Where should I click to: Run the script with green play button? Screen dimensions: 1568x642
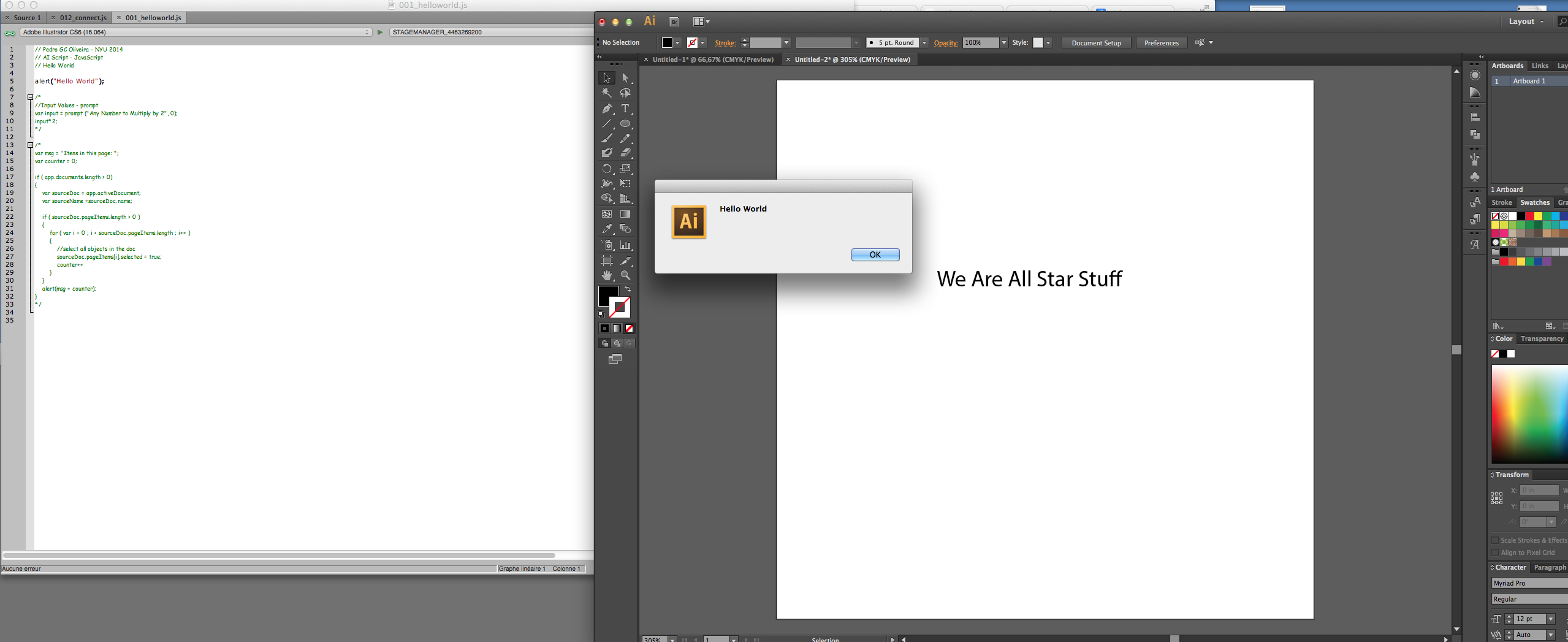click(x=380, y=32)
